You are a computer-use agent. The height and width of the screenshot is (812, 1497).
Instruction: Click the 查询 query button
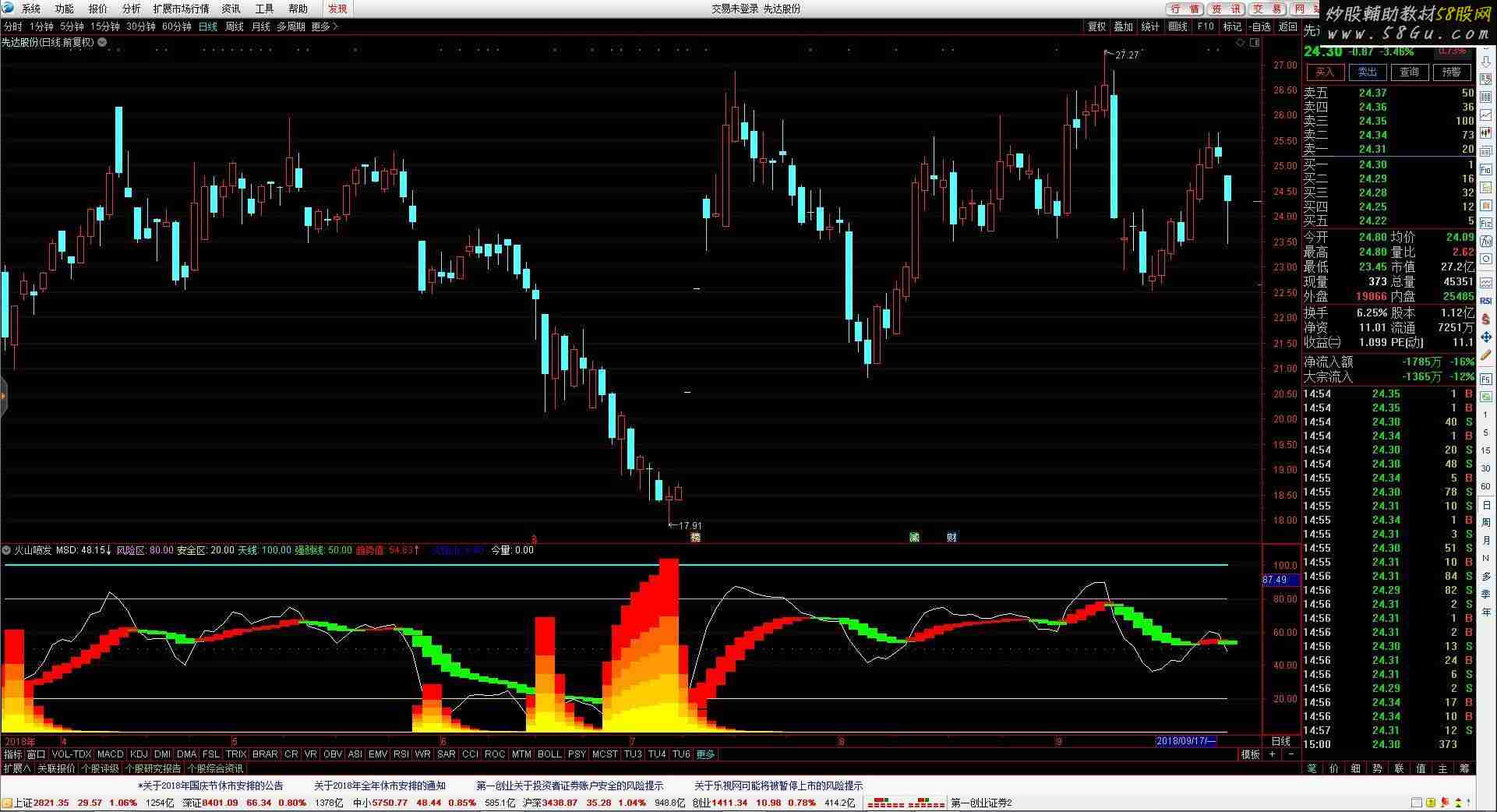click(1409, 72)
